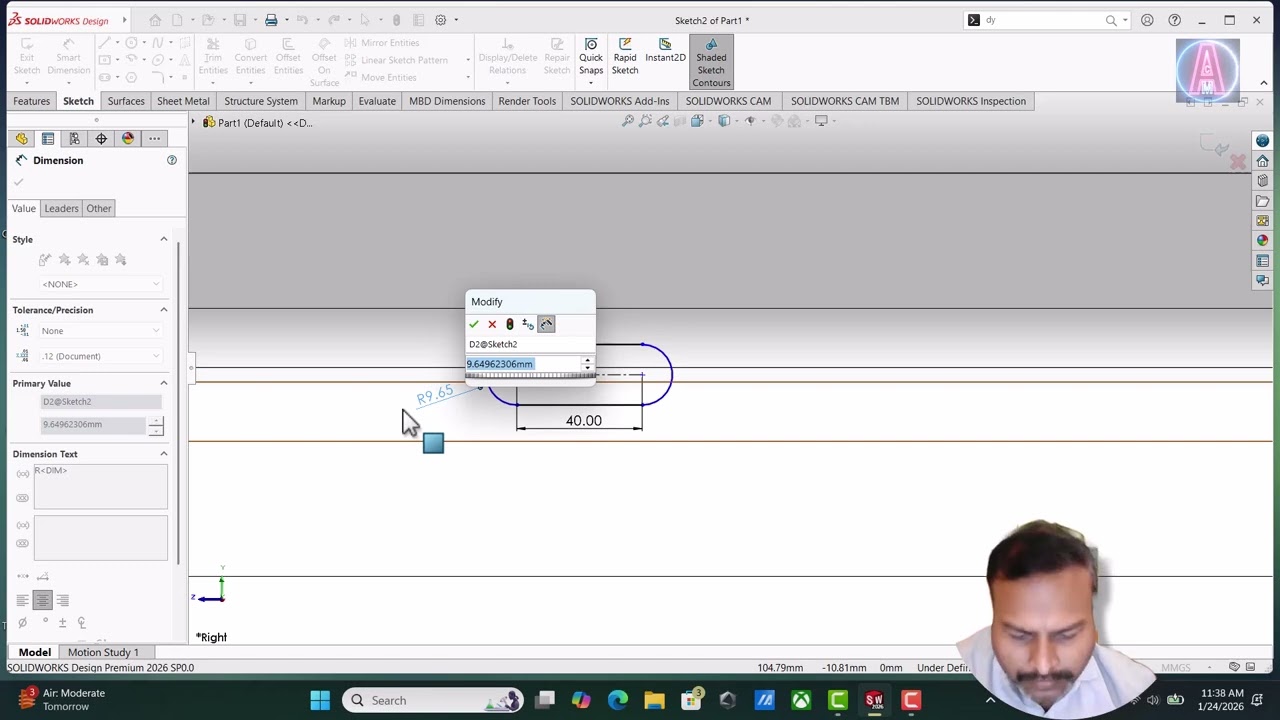
Task: Open File Explorer from the taskbar
Action: [654, 700]
